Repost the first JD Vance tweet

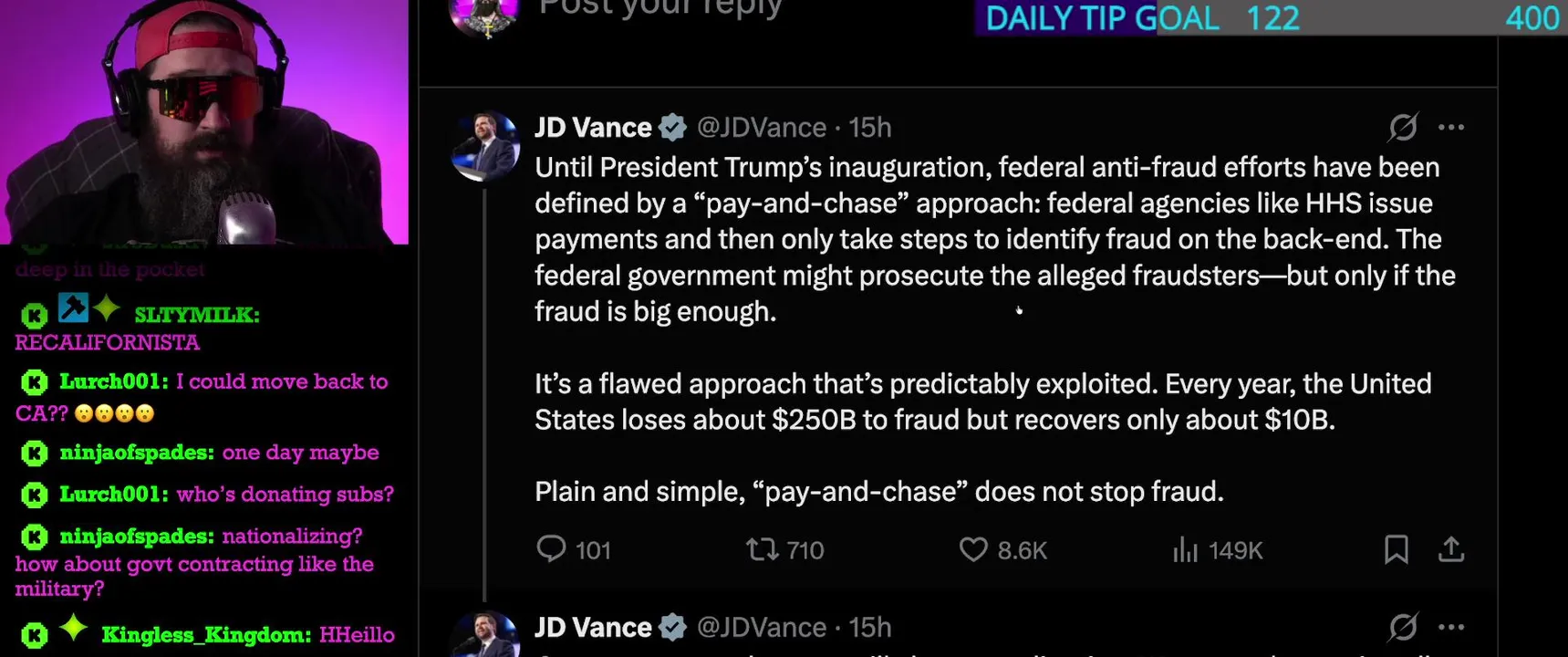[762, 548]
